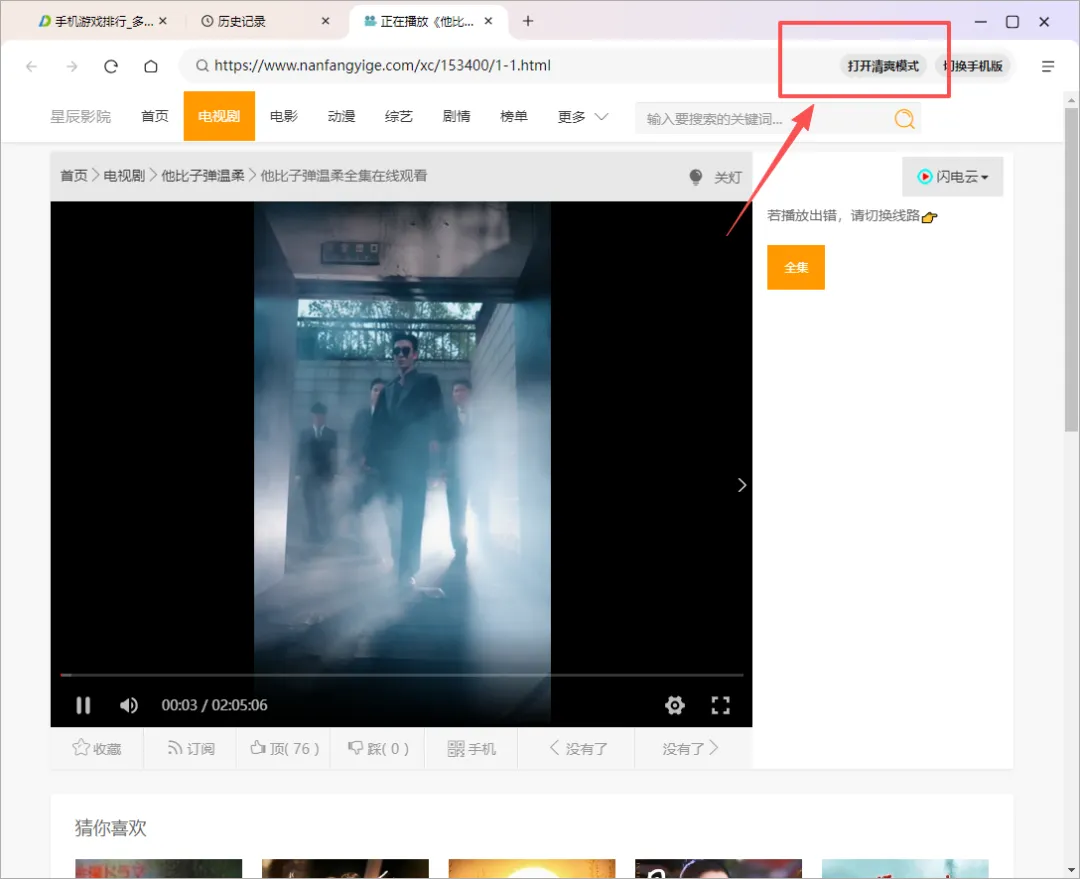This screenshot has height=879, width=1080.
Task: Seek on the video progress bar
Action: pos(402,675)
